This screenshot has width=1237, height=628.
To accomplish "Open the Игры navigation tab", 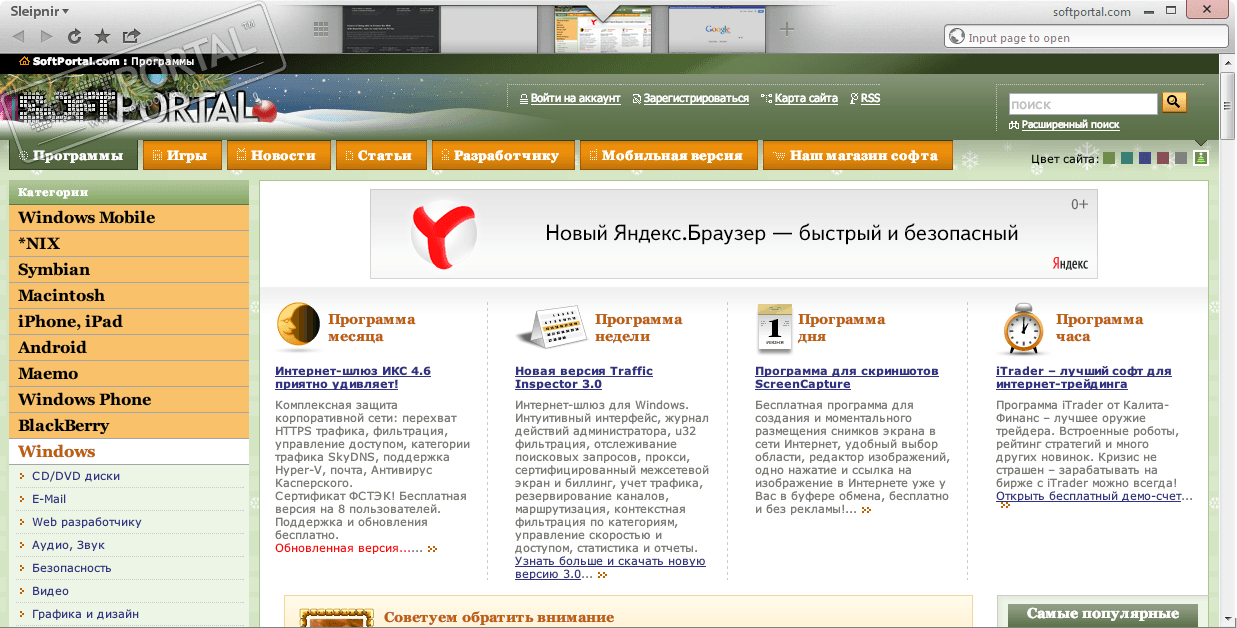I will pos(183,155).
